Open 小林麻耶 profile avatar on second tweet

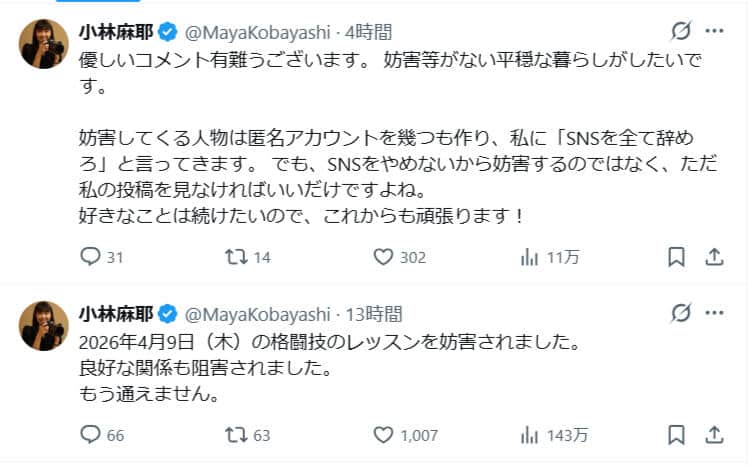(44, 325)
